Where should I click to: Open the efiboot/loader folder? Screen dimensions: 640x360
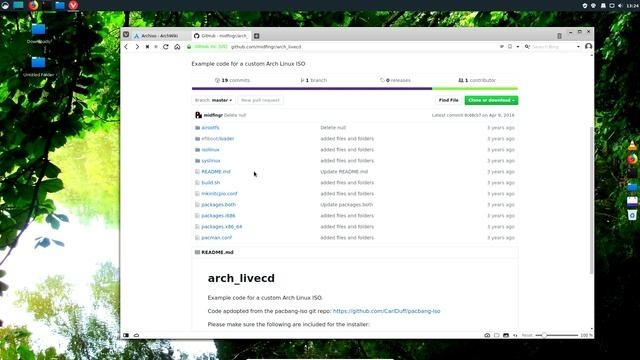(x=218, y=139)
